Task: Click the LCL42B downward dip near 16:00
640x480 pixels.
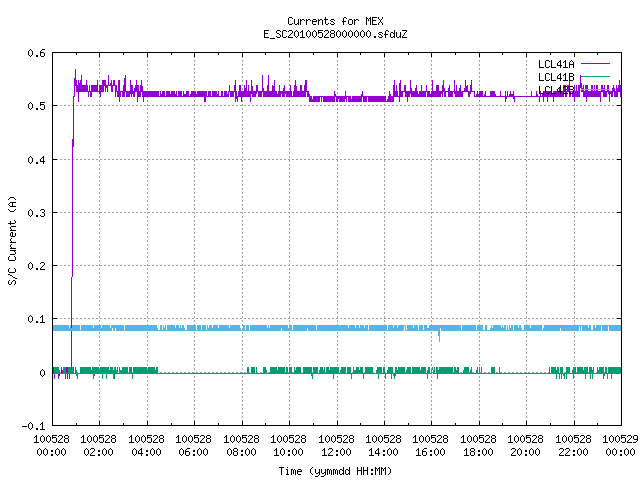Action: pos(439,336)
